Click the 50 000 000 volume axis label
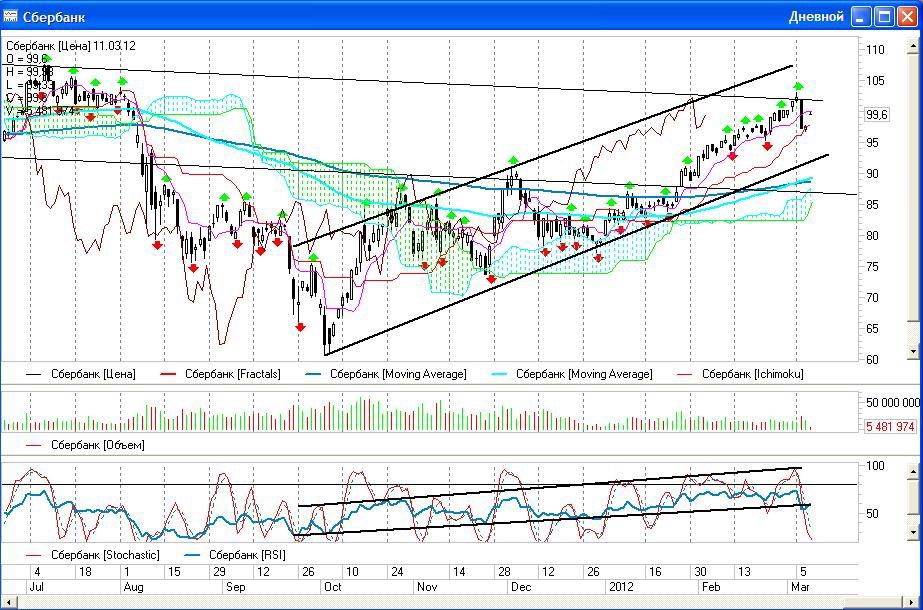Screen dimensions: 923x610 tap(892, 403)
